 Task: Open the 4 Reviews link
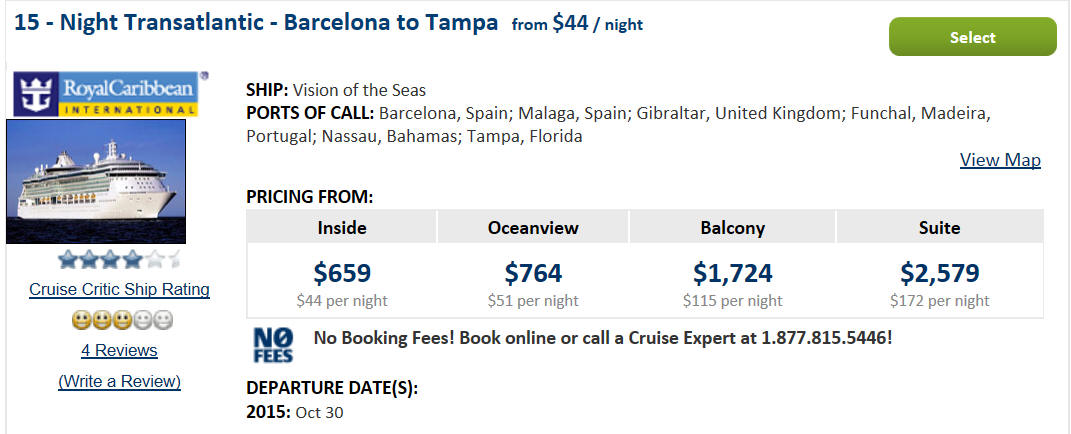coord(120,351)
